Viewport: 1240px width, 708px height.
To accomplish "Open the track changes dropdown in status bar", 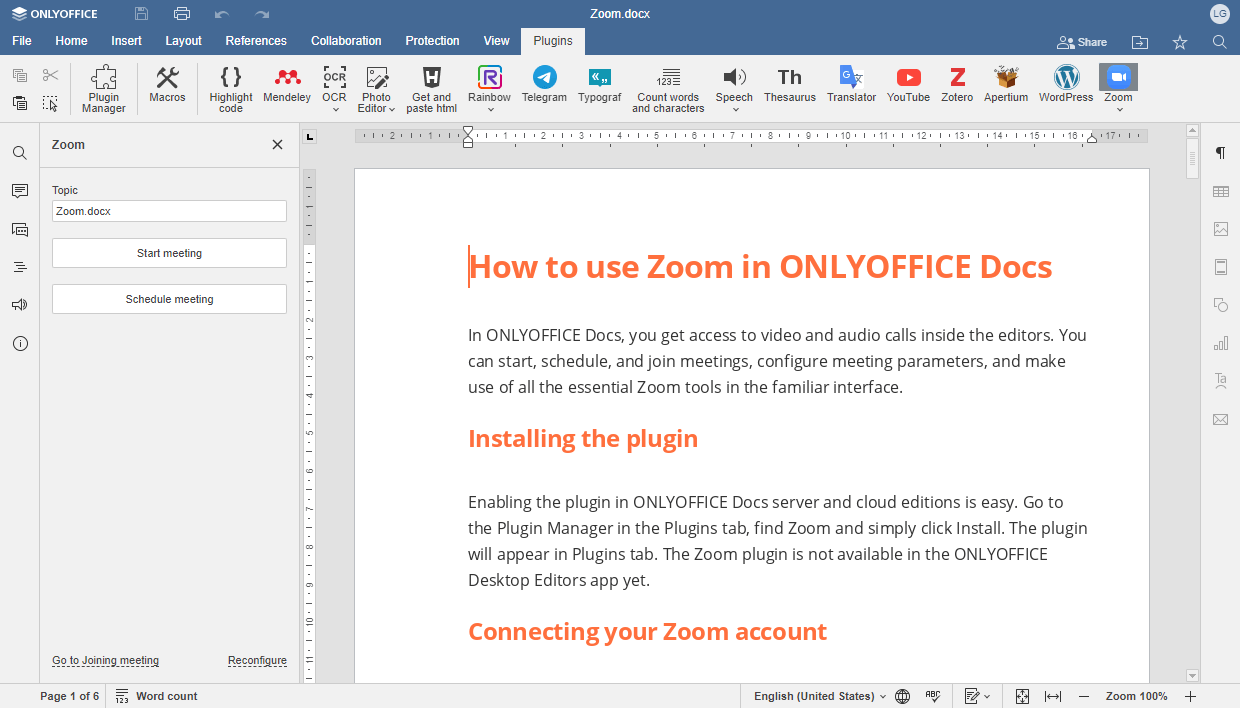I will [x=977, y=696].
